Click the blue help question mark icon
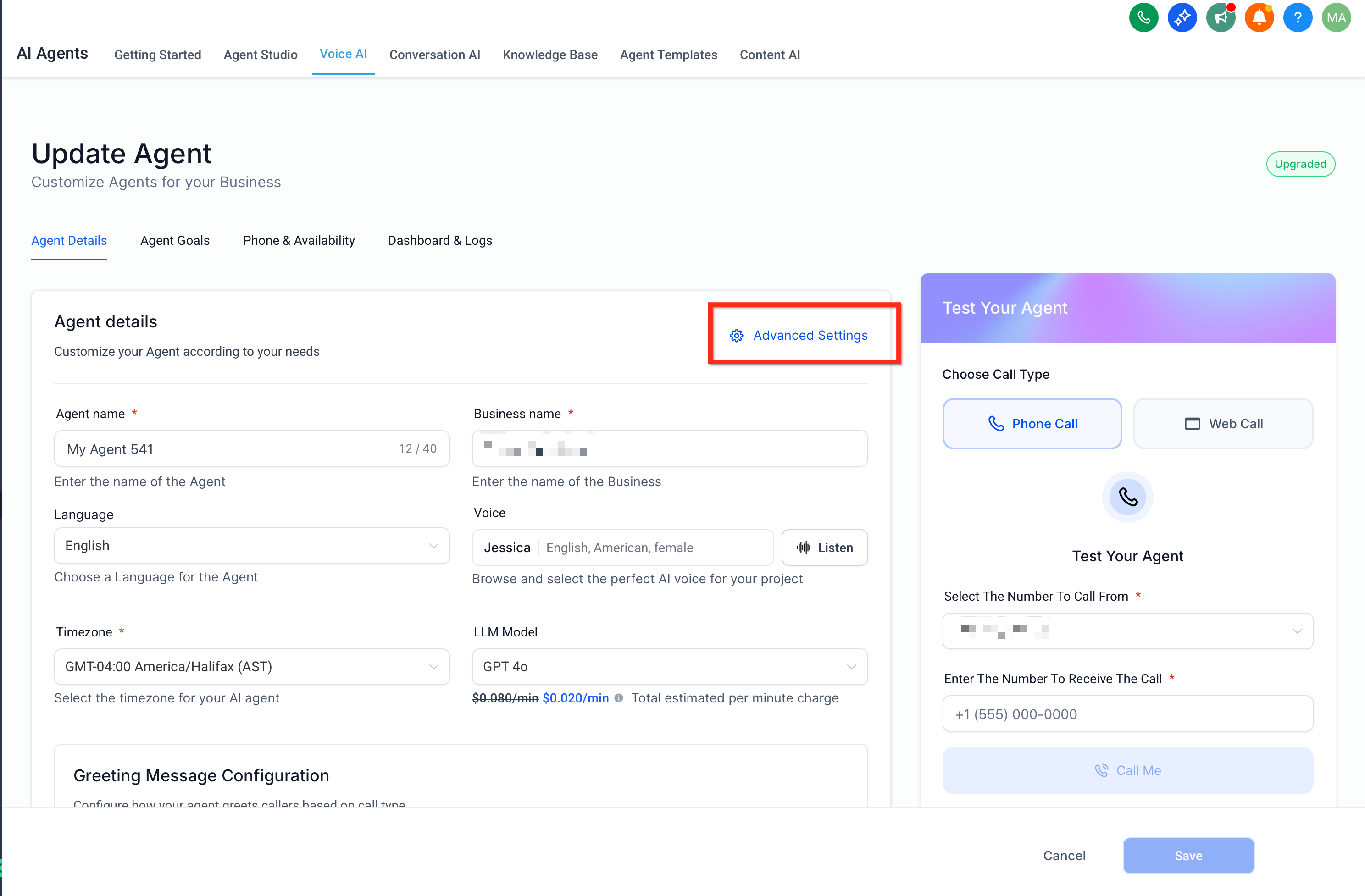The height and width of the screenshot is (896, 1365). (x=1297, y=18)
